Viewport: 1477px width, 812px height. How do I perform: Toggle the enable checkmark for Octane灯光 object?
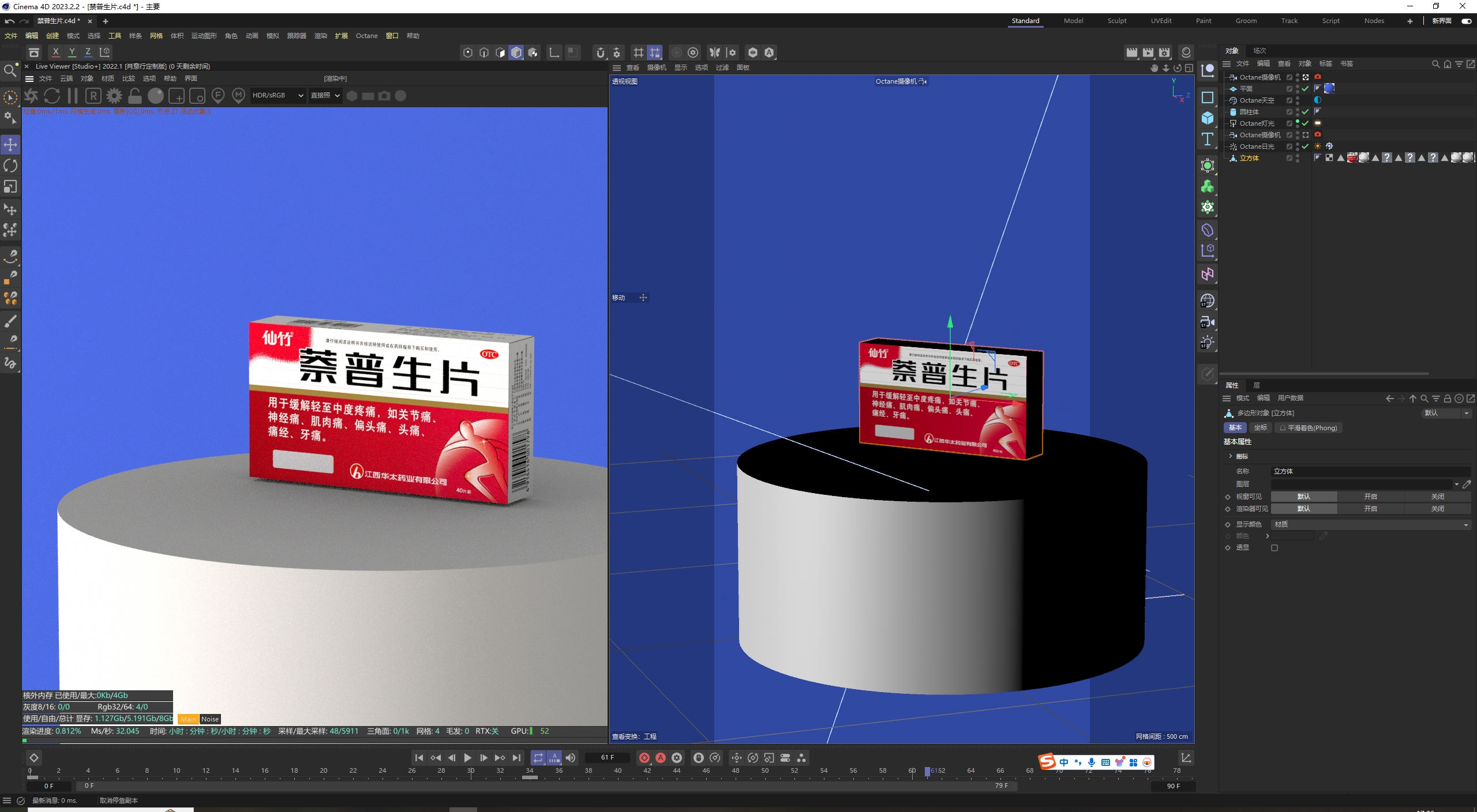[1305, 123]
